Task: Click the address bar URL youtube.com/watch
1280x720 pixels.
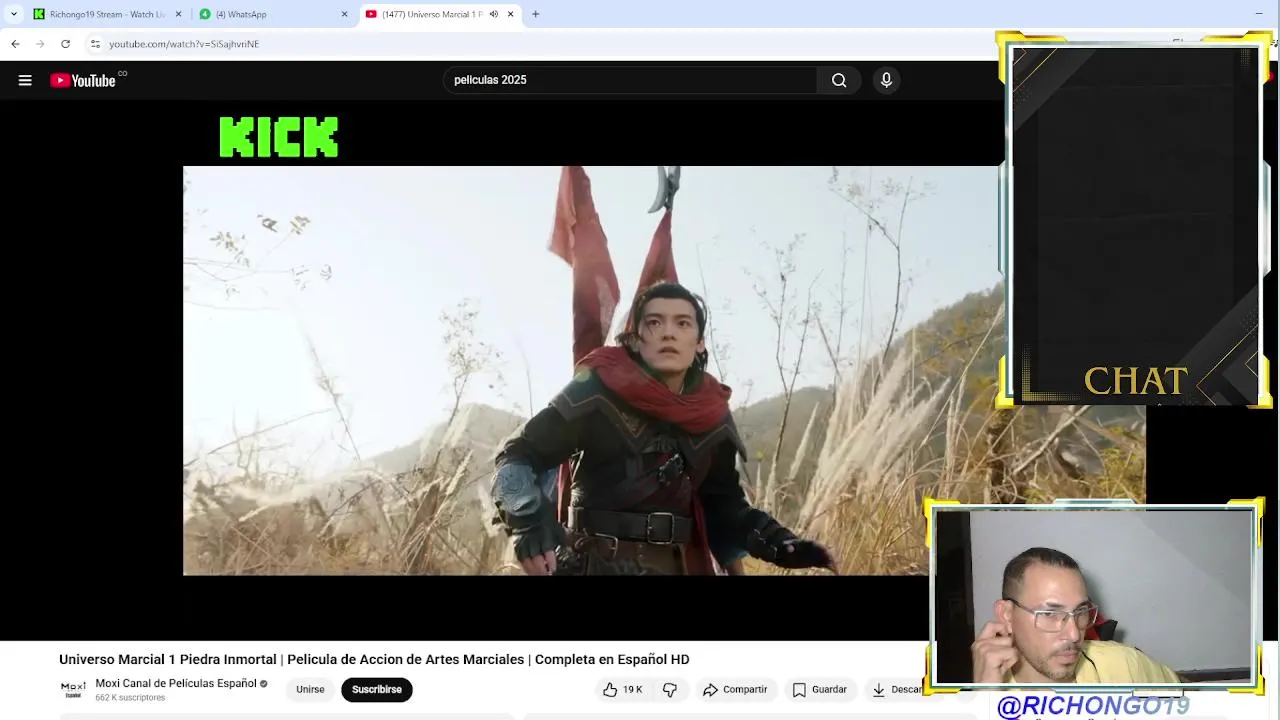Action: (x=184, y=44)
